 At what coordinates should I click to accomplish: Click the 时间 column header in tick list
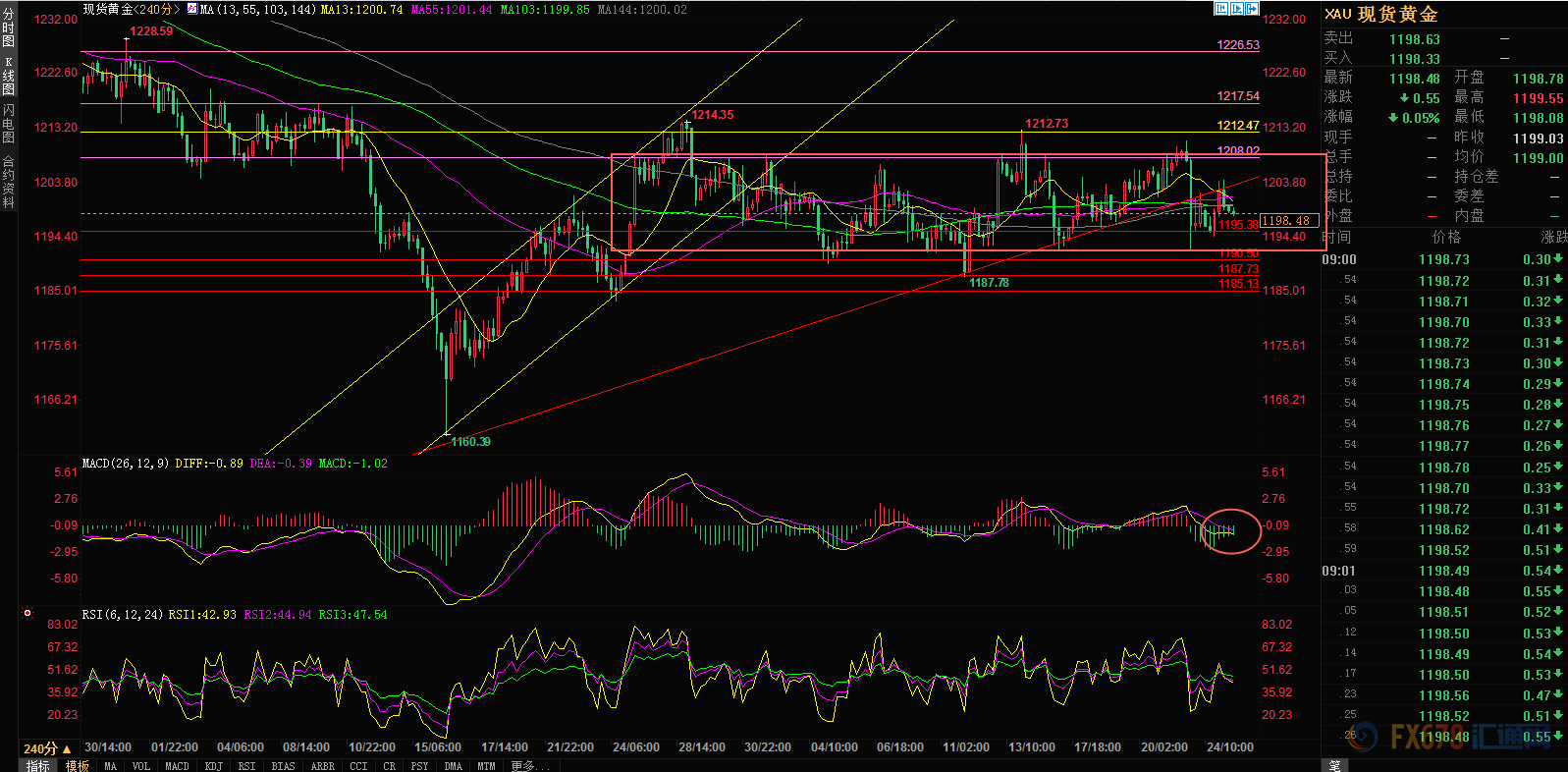1336,237
